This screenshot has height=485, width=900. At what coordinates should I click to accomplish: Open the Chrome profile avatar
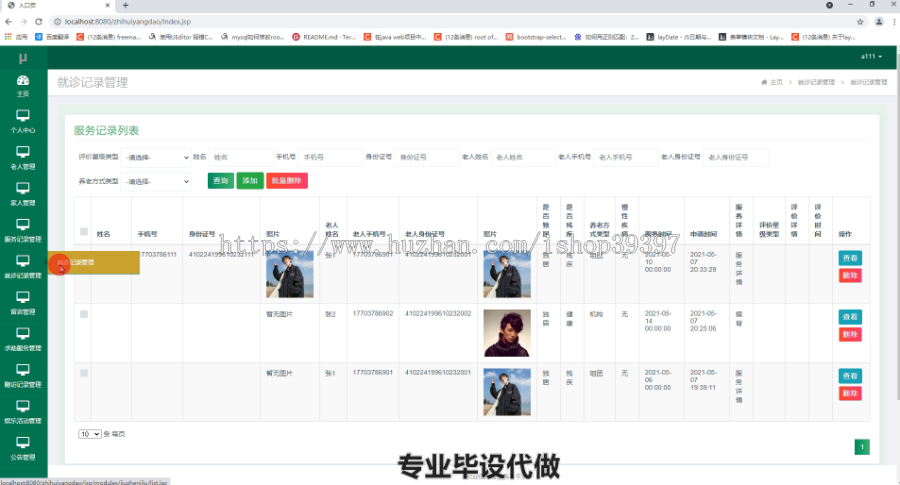[x=879, y=22]
